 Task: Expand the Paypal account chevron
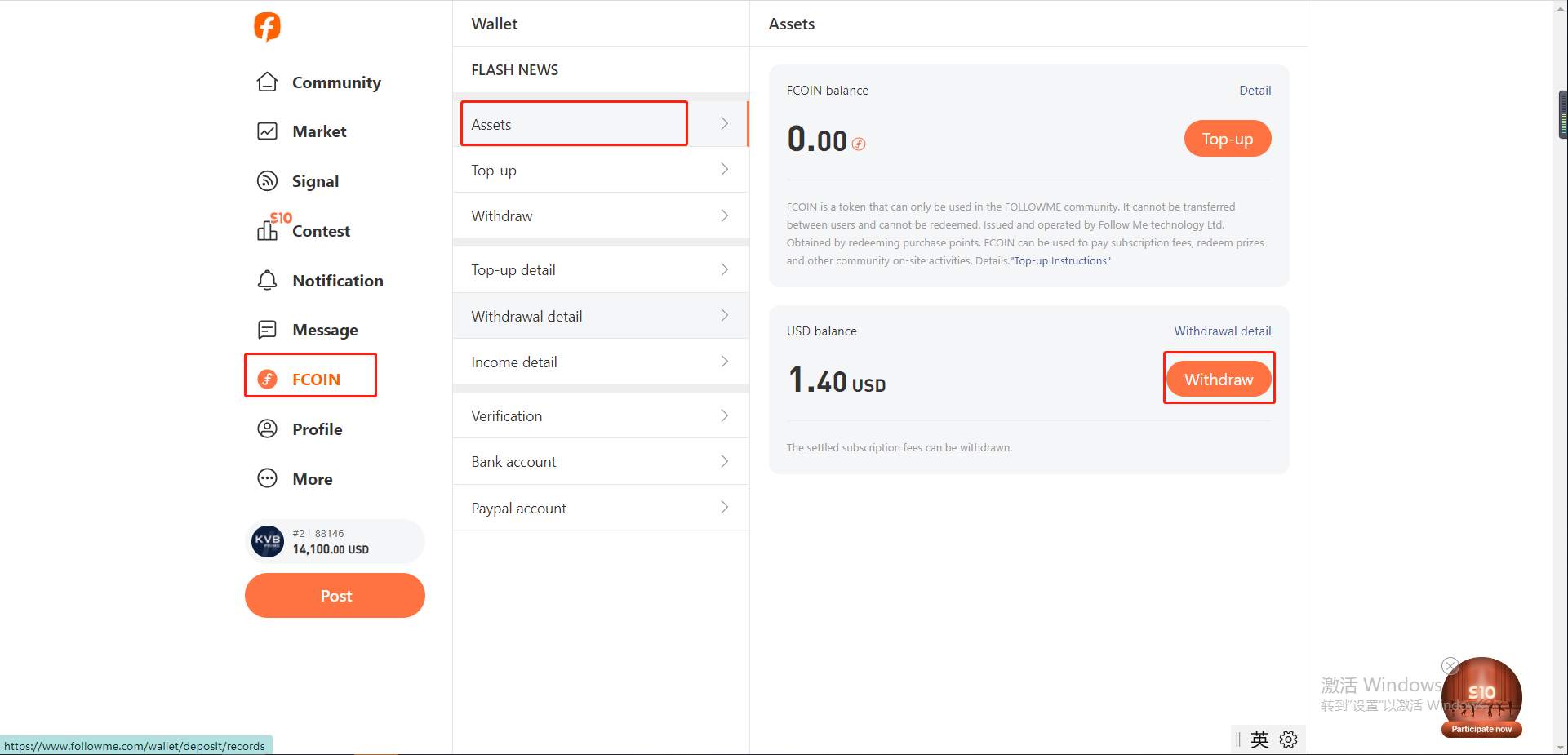point(724,508)
